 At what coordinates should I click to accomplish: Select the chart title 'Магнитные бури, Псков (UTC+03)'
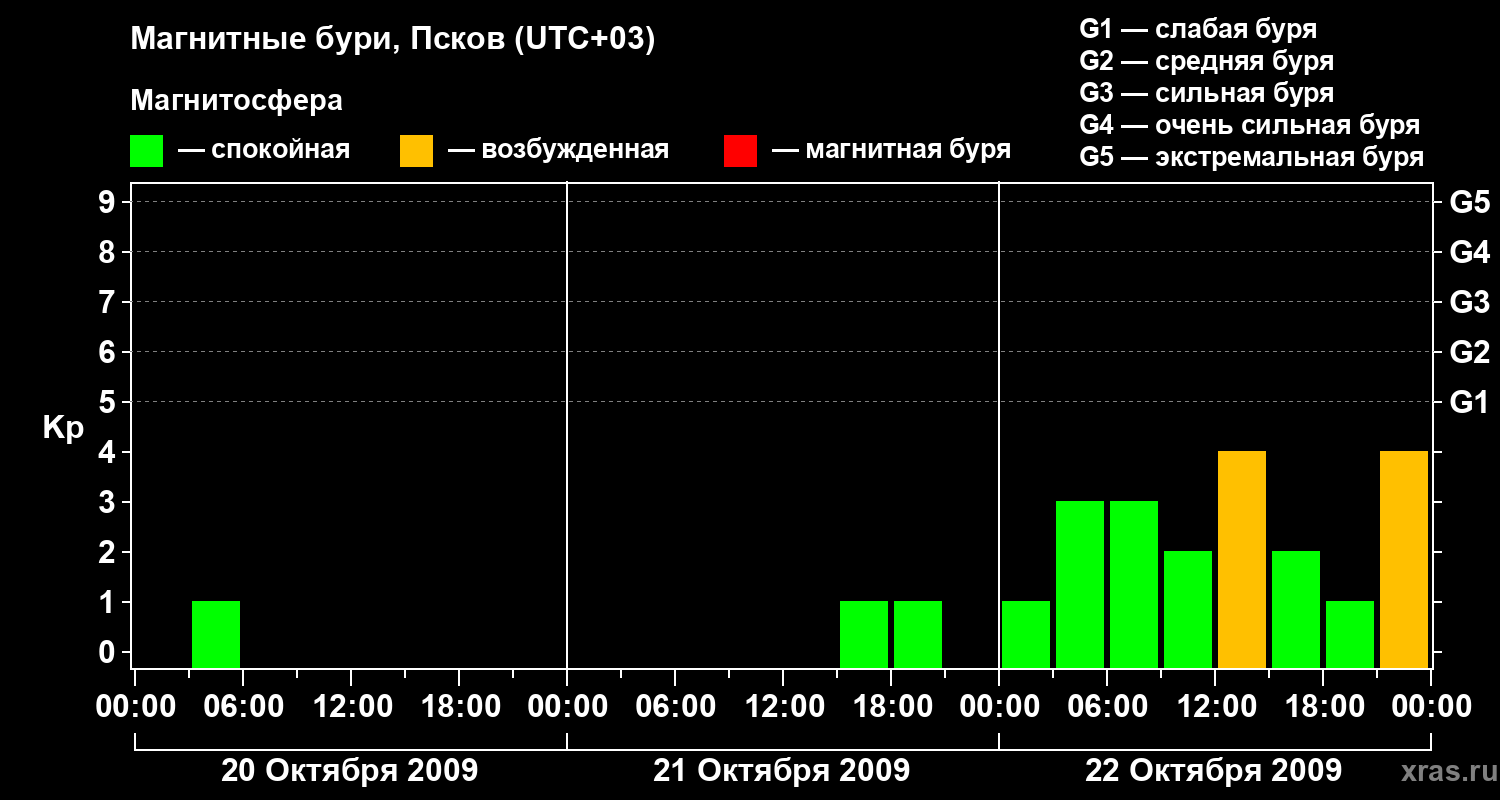coord(393,40)
